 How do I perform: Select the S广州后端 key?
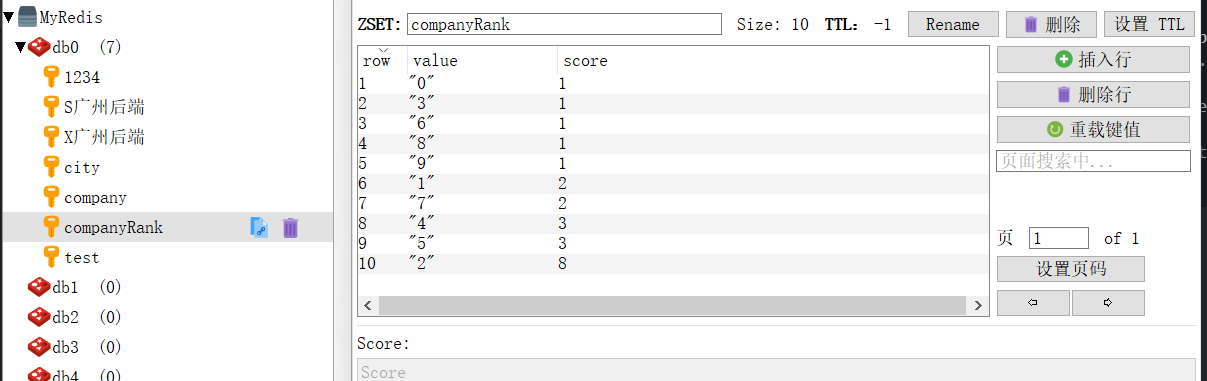[x=104, y=107]
